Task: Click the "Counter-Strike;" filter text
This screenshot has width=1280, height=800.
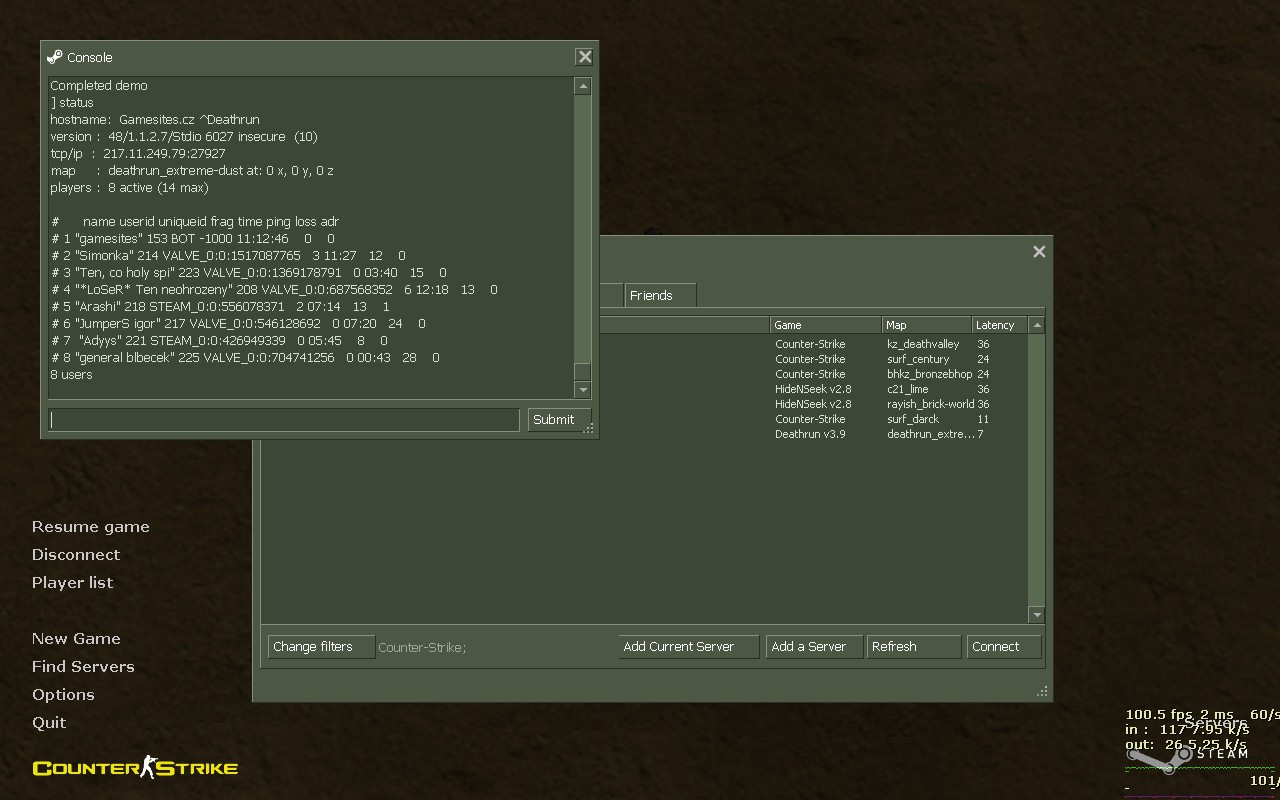Action: point(422,647)
